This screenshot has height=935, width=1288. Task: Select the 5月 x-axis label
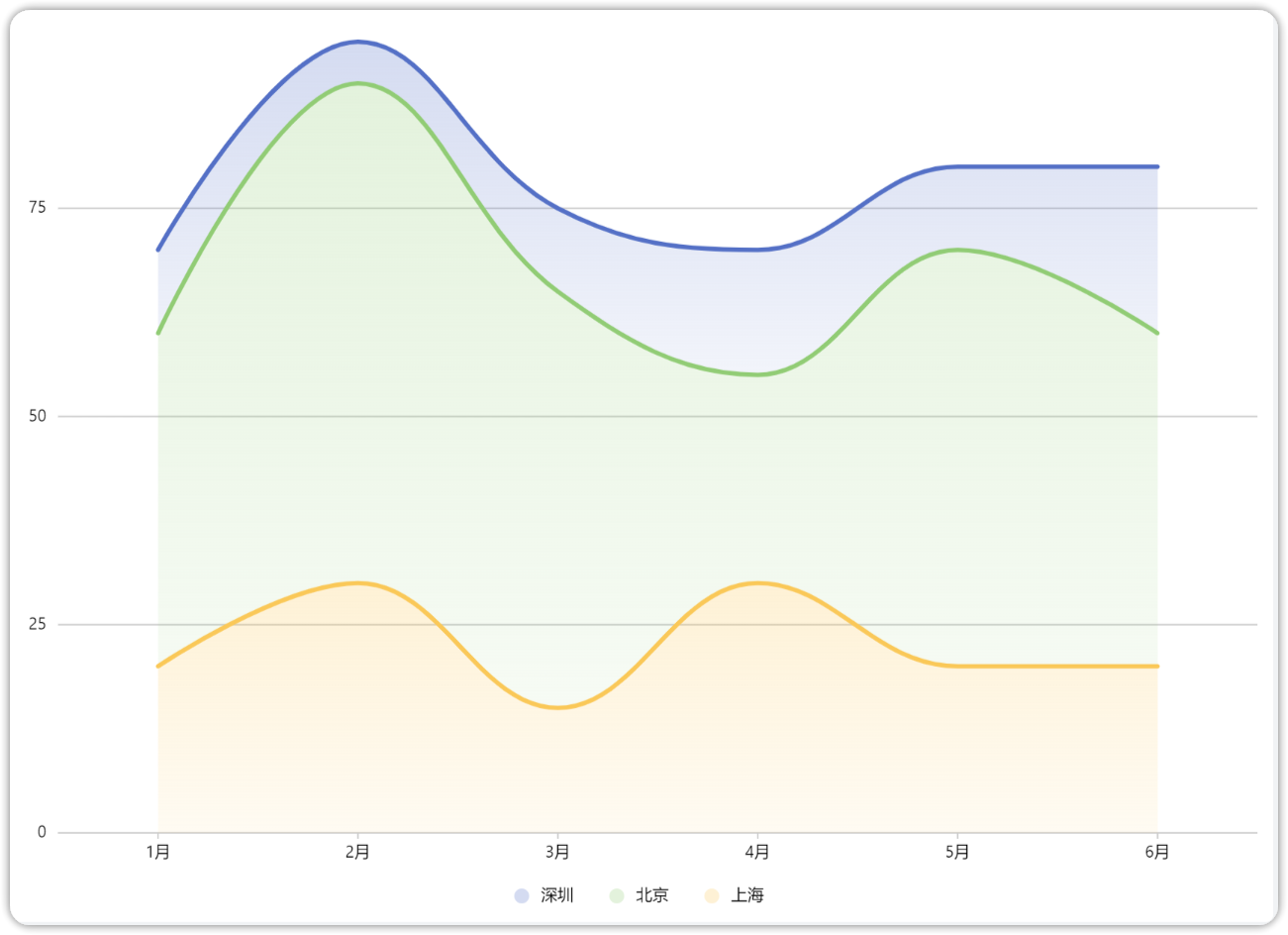pos(957,852)
